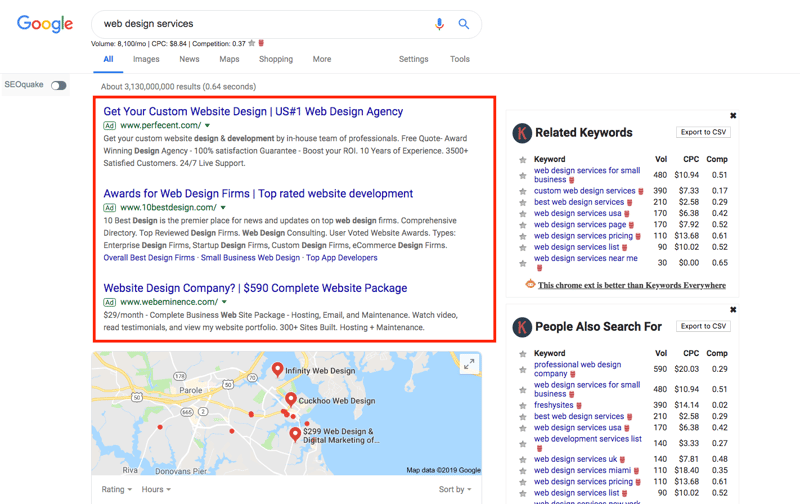Star the web design services usa keyword in Related Keywords

(x=522, y=214)
